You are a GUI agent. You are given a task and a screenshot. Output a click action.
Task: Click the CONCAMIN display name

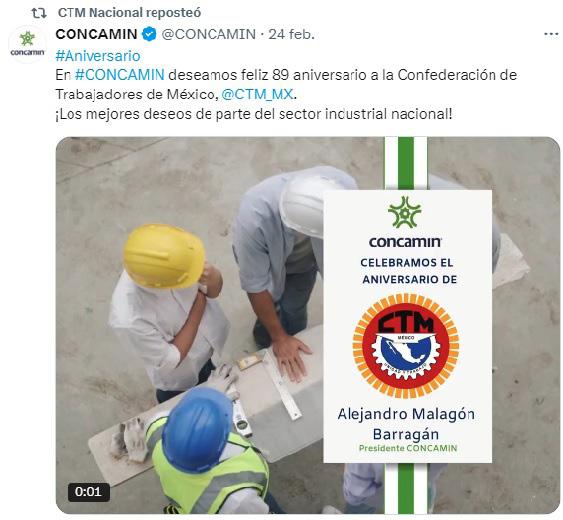click(96, 34)
